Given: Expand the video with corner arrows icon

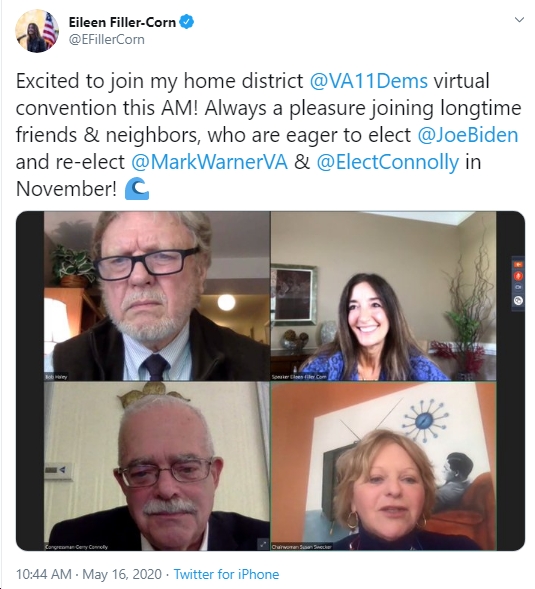Looking at the screenshot, I should (263, 544).
